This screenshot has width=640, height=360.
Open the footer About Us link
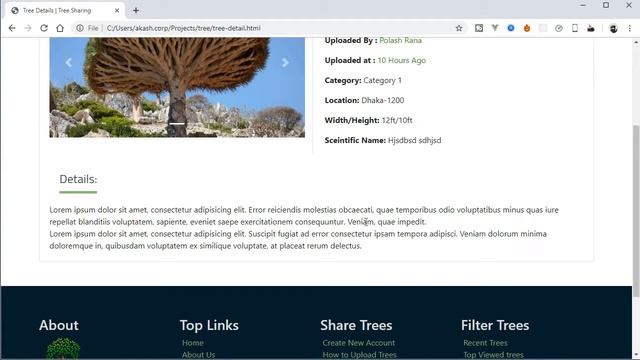(198, 355)
